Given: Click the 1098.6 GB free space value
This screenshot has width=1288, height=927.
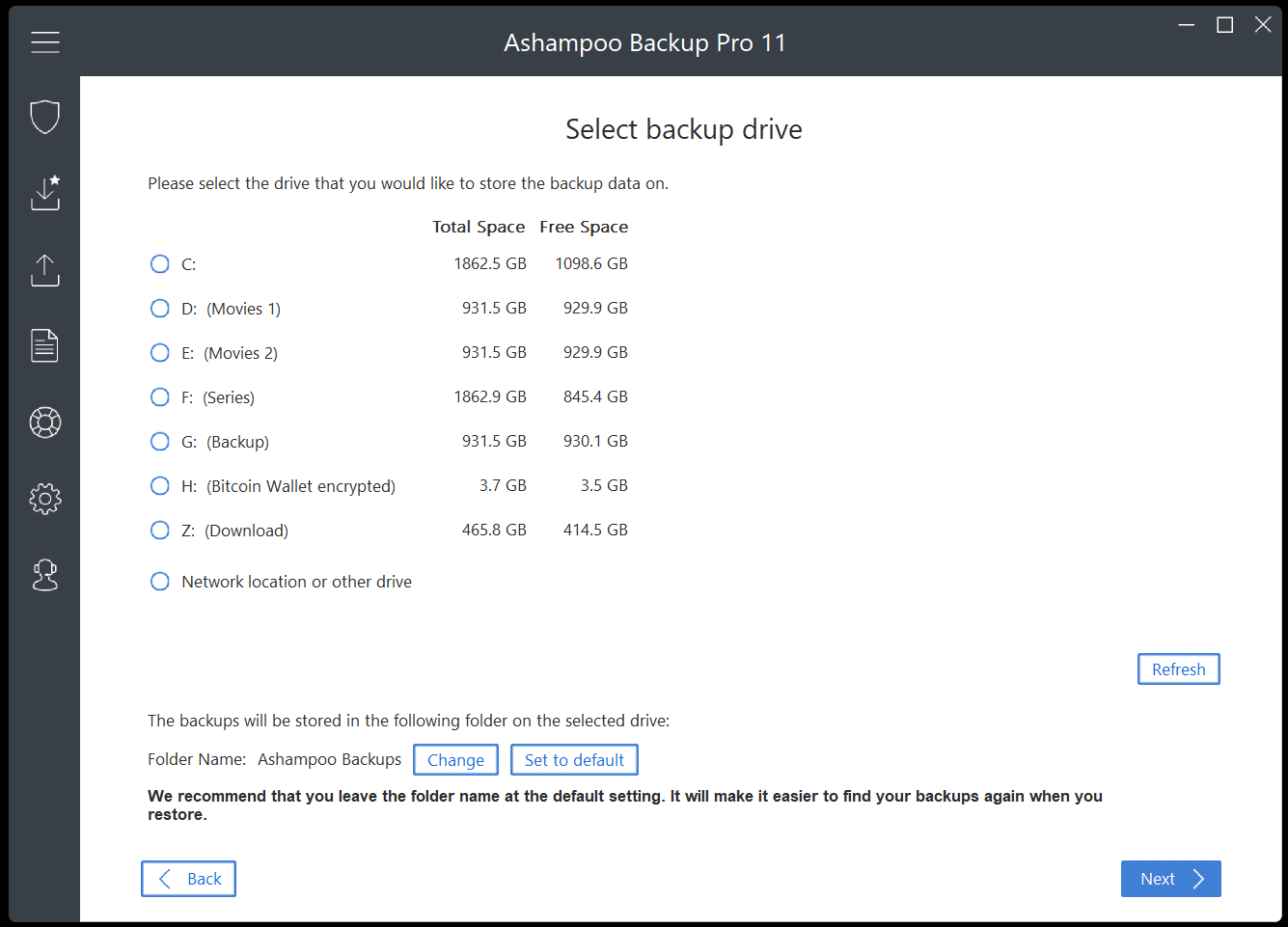Looking at the screenshot, I should point(591,263).
